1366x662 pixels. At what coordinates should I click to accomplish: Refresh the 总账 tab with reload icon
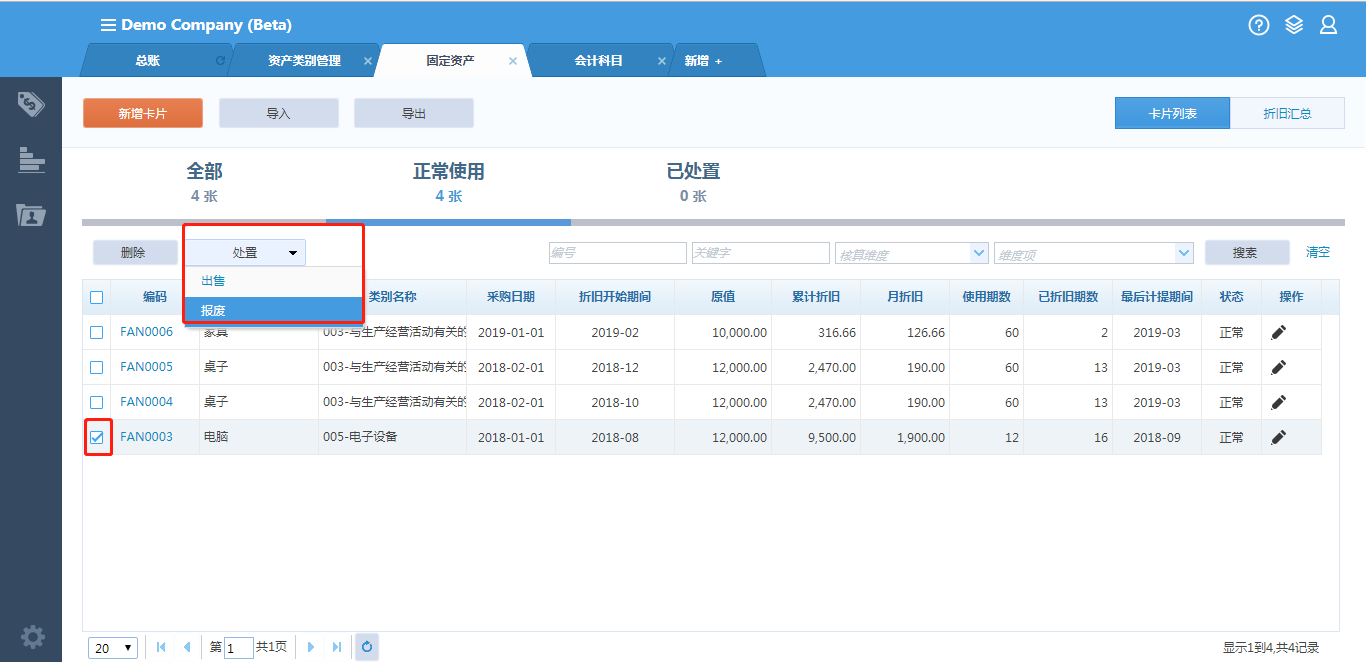click(x=220, y=61)
